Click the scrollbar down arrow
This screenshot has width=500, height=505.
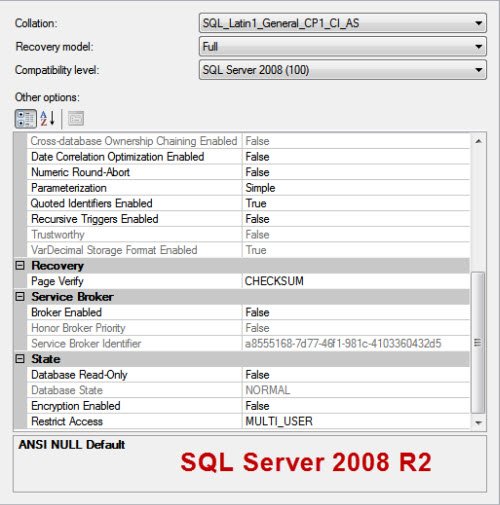(x=478, y=423)
